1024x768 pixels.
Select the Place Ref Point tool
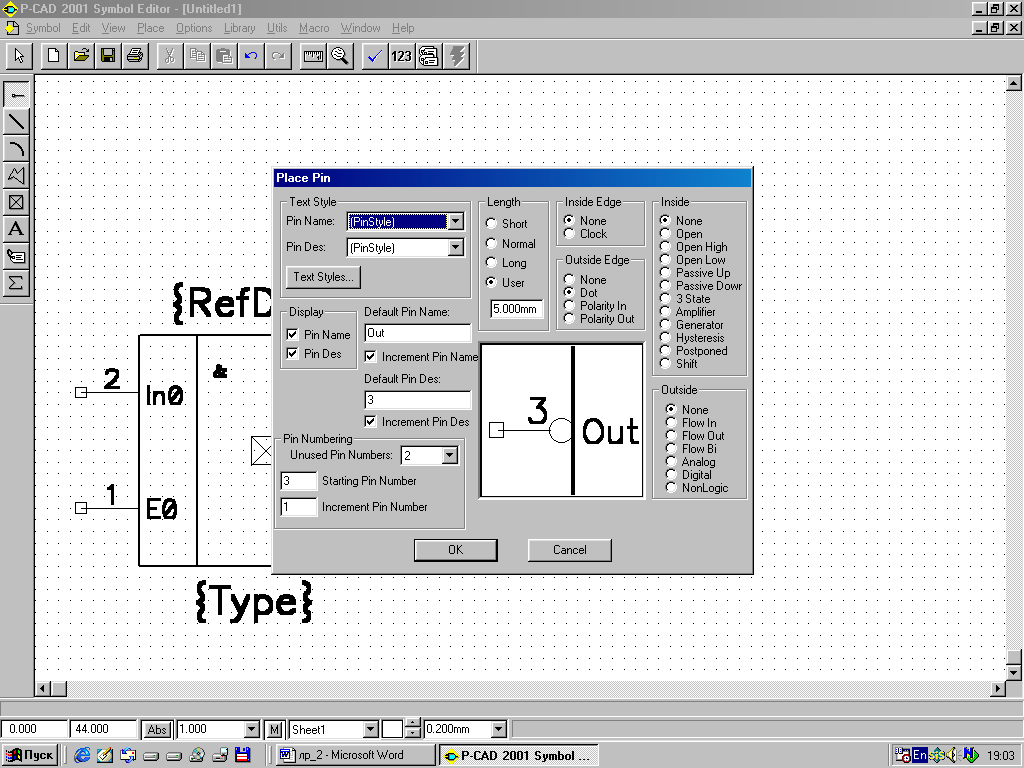click(x=16, y=202)
